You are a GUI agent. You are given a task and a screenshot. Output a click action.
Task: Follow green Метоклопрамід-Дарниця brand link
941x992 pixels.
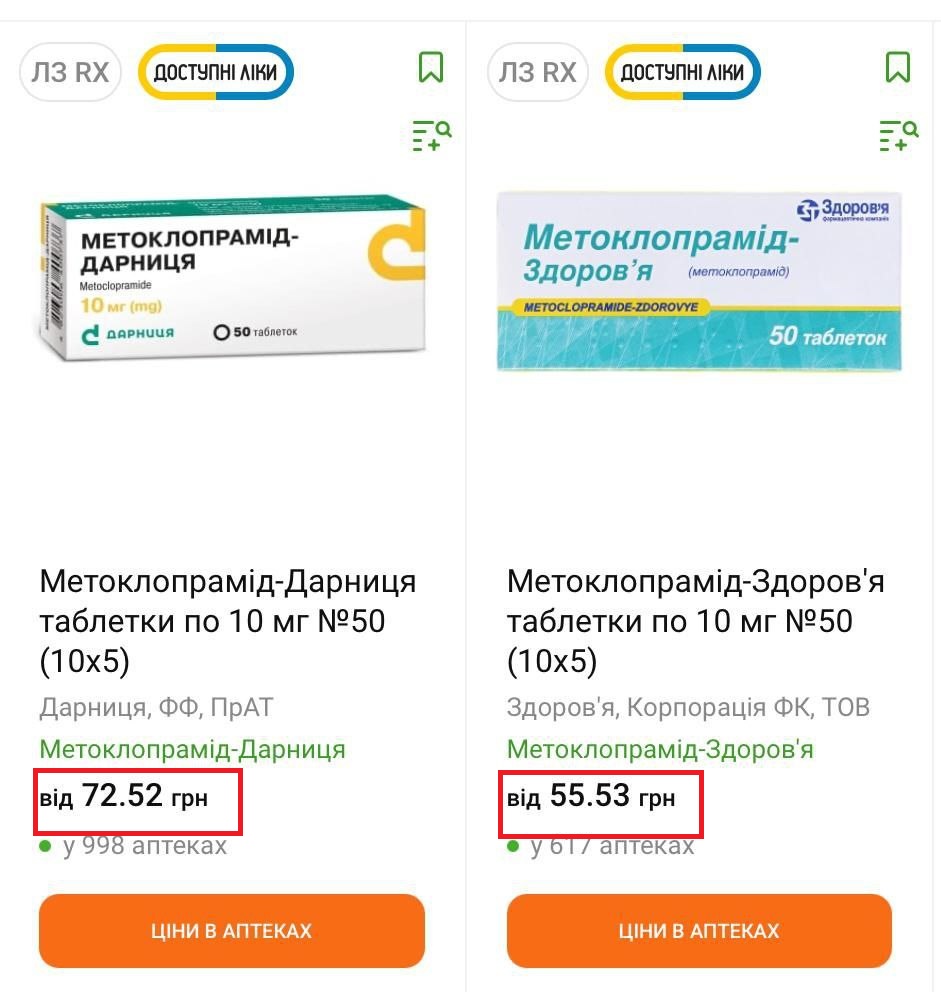pos(193,749)
